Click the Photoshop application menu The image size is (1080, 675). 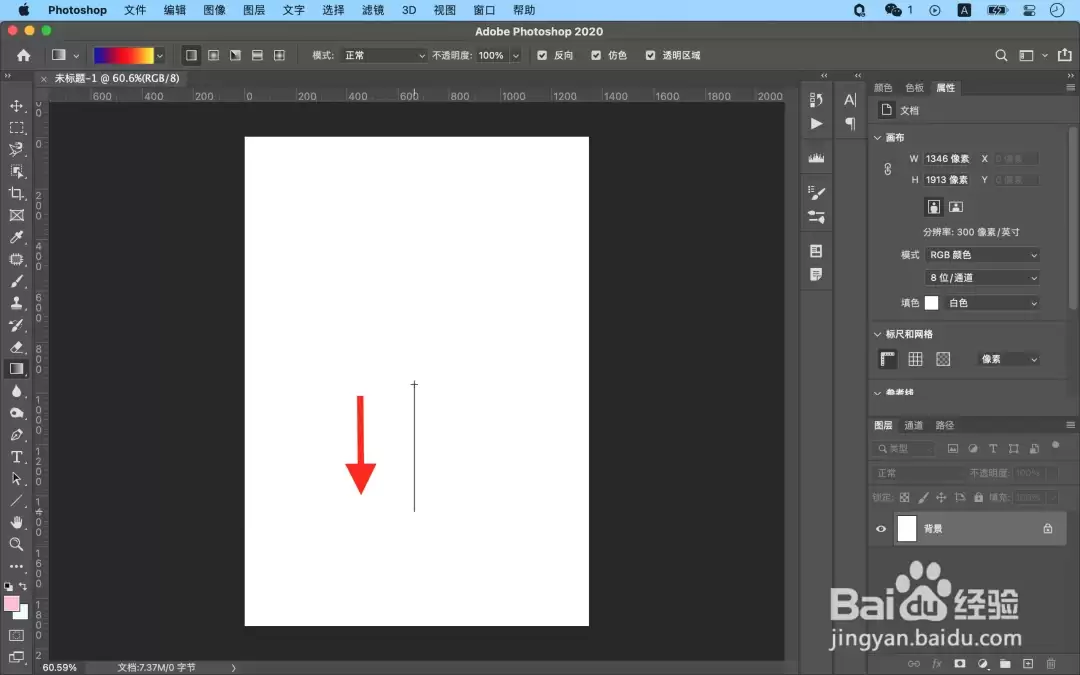click(77, 10)
